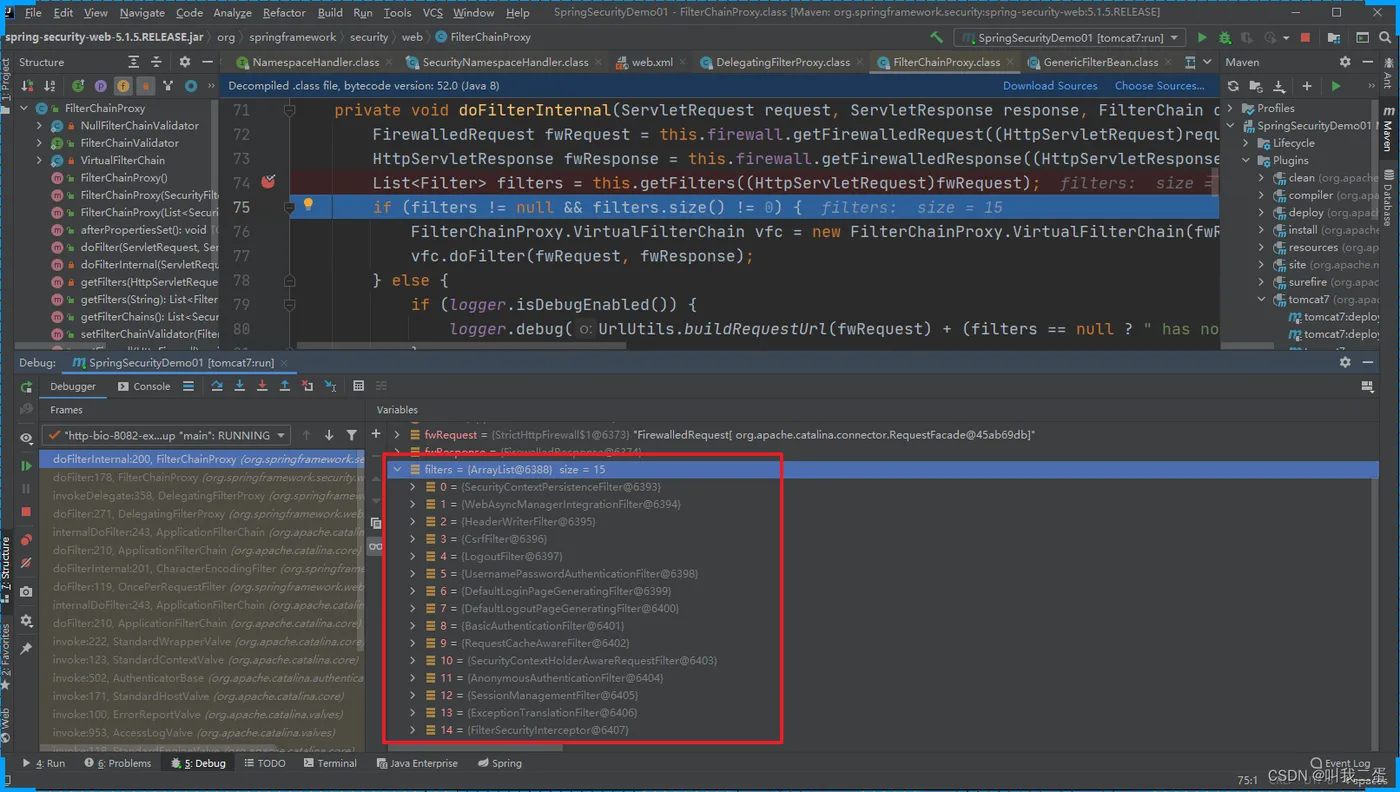Screen dimensions: 1400x792
Task: Collapse filters ArrayList variable node
Action: pyautogui.click(x=397, y=469)
